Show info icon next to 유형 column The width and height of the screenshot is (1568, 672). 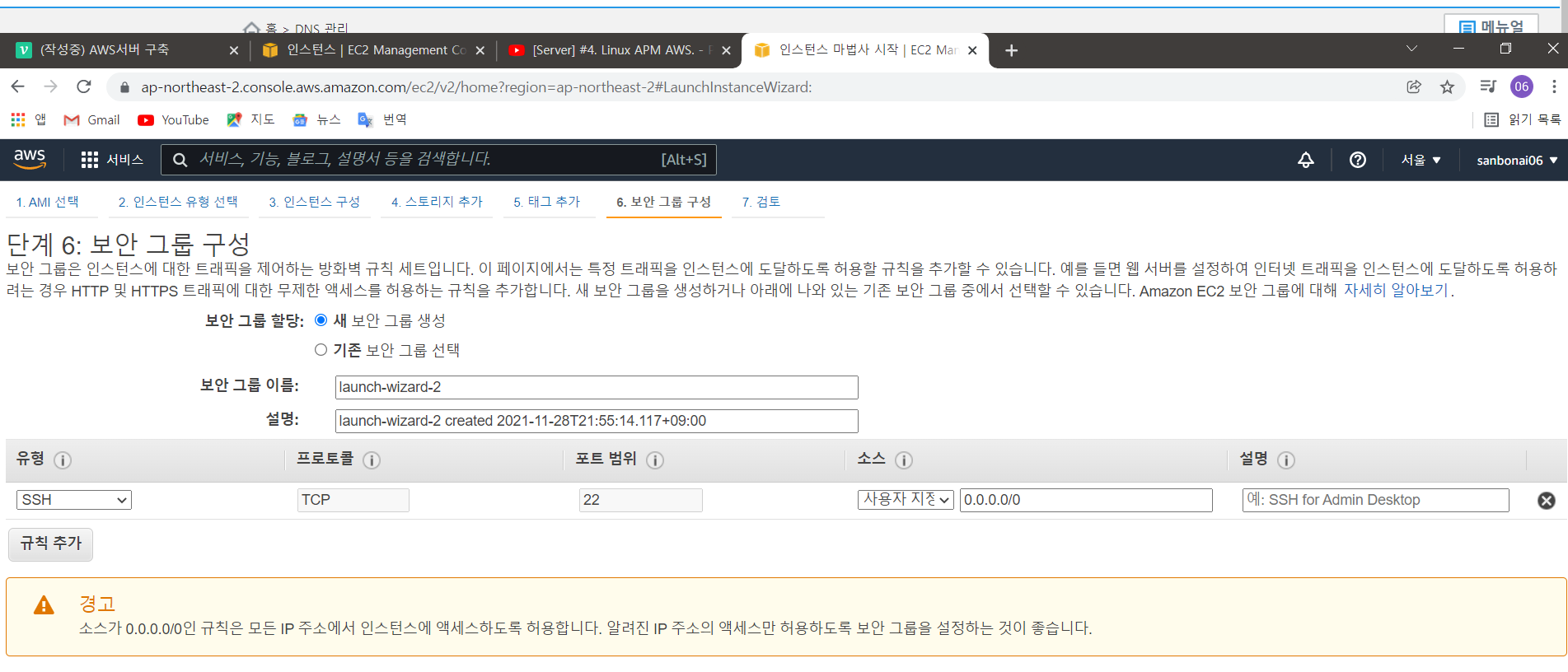tap(63, 460)
